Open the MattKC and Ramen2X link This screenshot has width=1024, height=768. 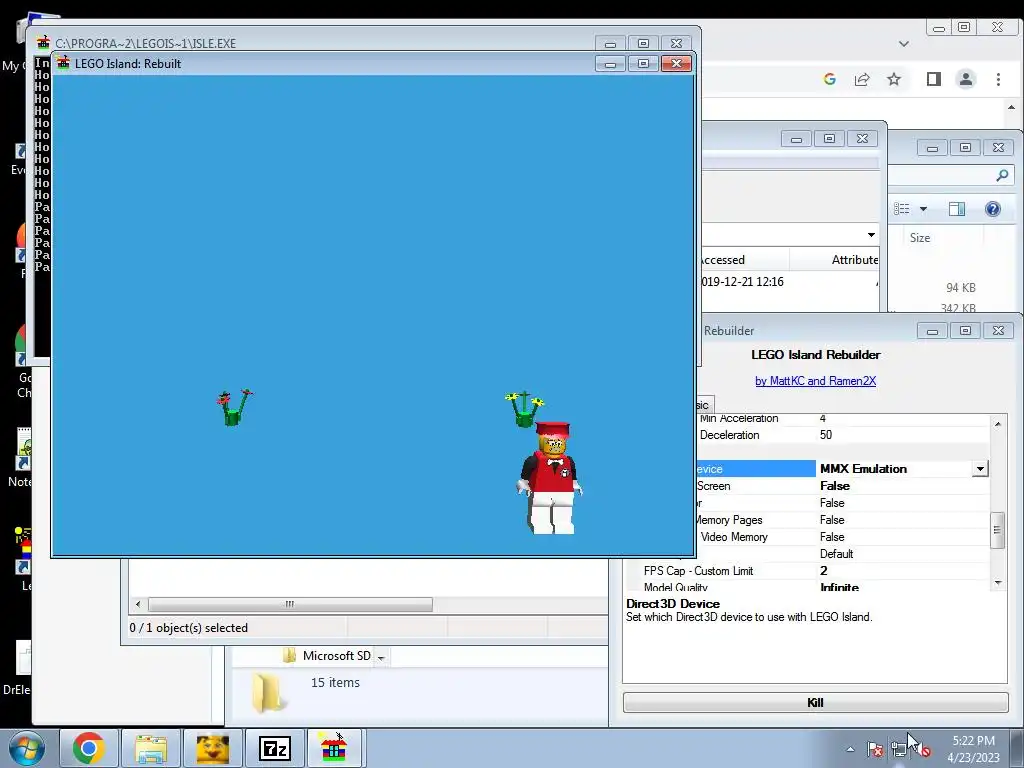(x=816, y=381)
